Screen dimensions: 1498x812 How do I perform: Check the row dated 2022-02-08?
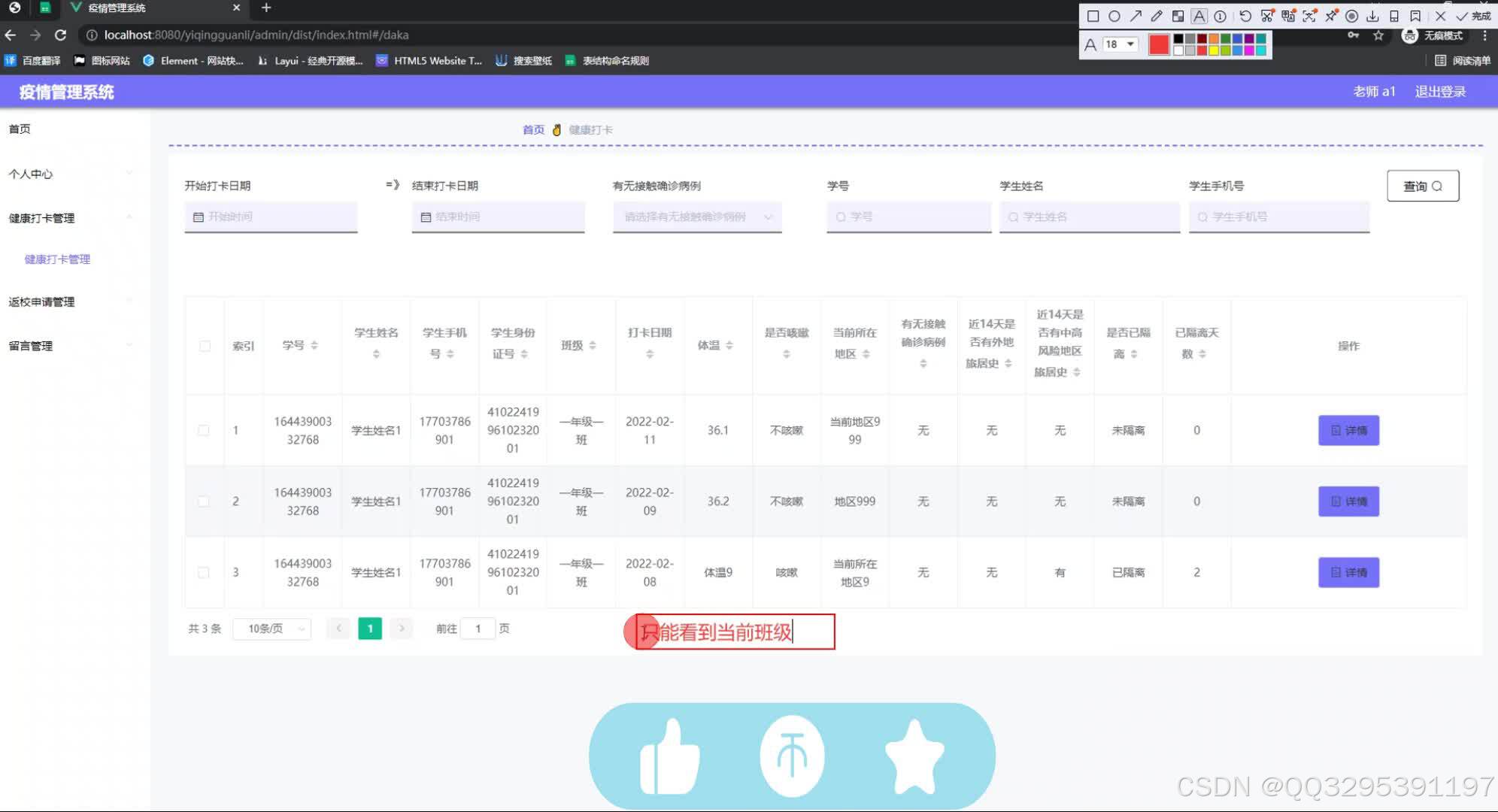pos(203,572)
